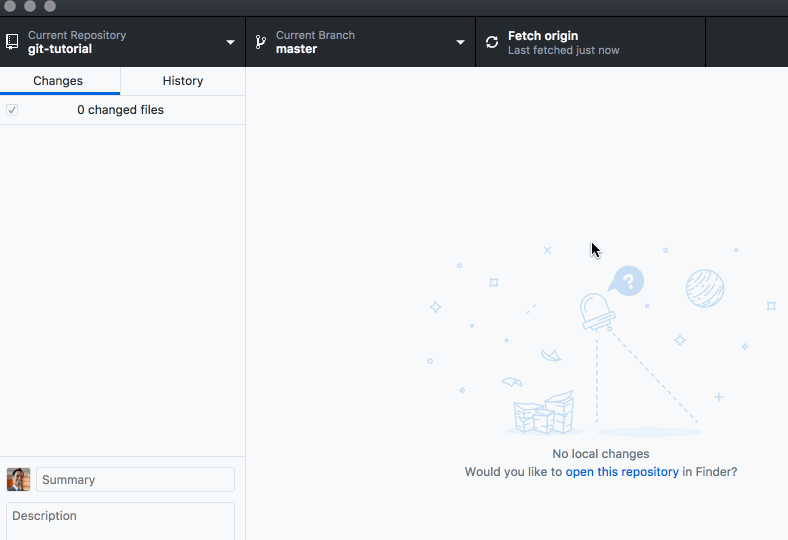This screenshot has width=788, height=540.
Task: Click the 'No local changes' message
Action: pyautogui.click(x=601, y=454)
